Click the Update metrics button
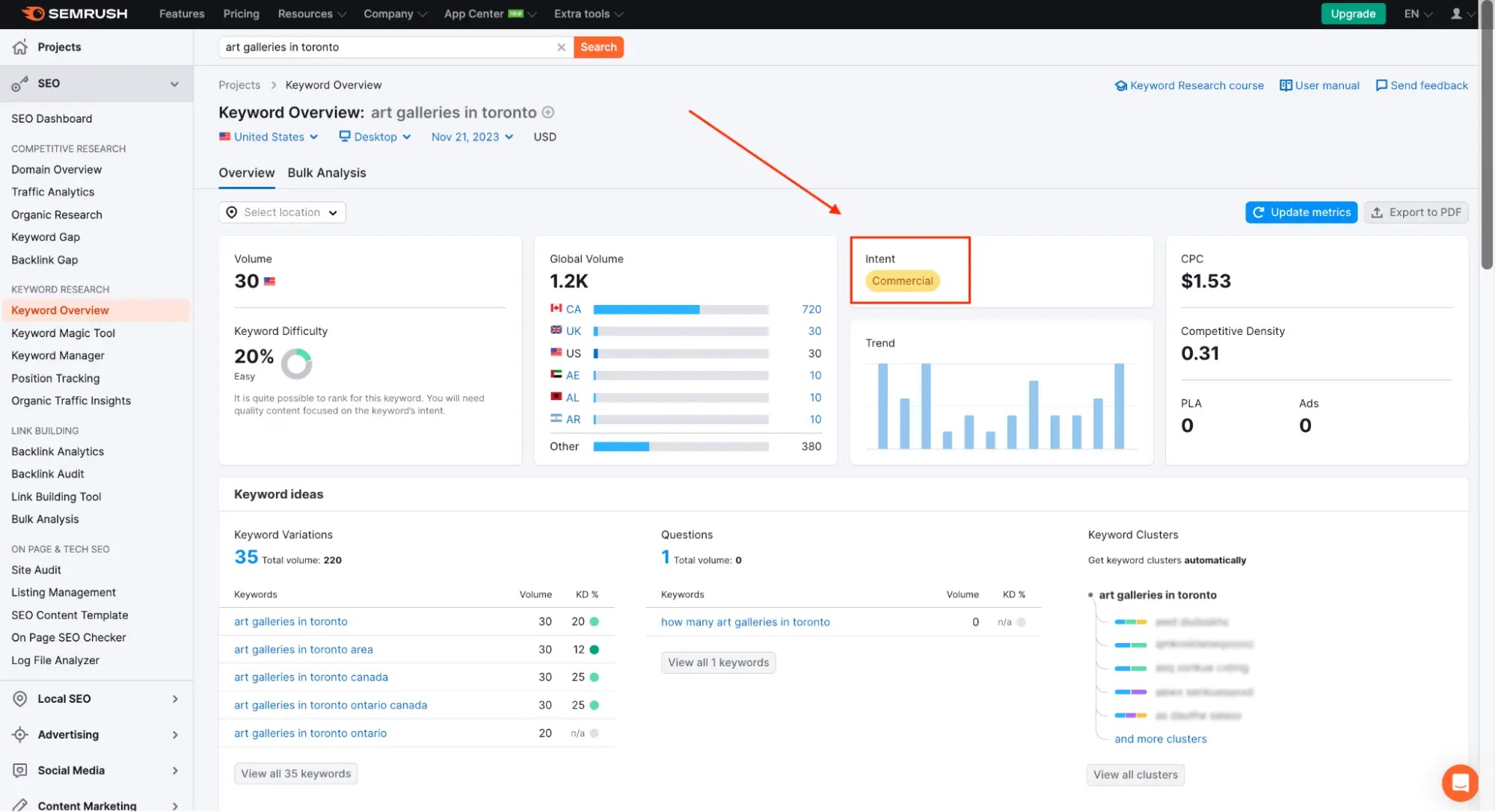Screen dimensions: 1495x812 pyautogui.click(x=1301, y=212)
